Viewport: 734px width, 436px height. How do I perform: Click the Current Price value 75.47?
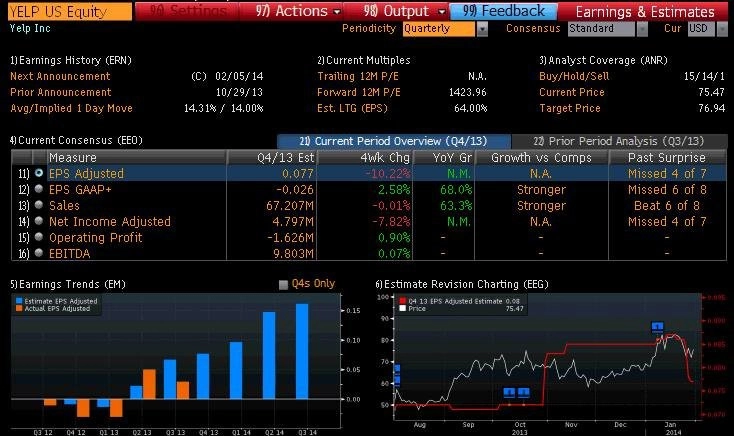(711, 92)
